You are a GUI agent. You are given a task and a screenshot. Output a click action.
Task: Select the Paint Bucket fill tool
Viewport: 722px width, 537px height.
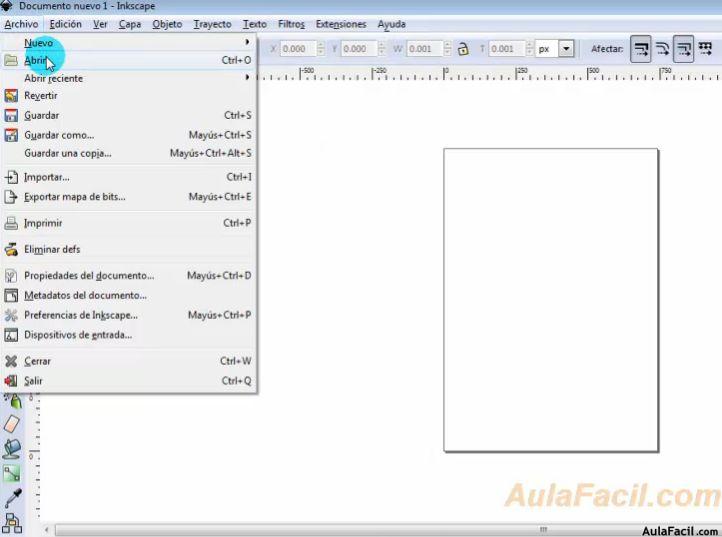pos(12,449)
